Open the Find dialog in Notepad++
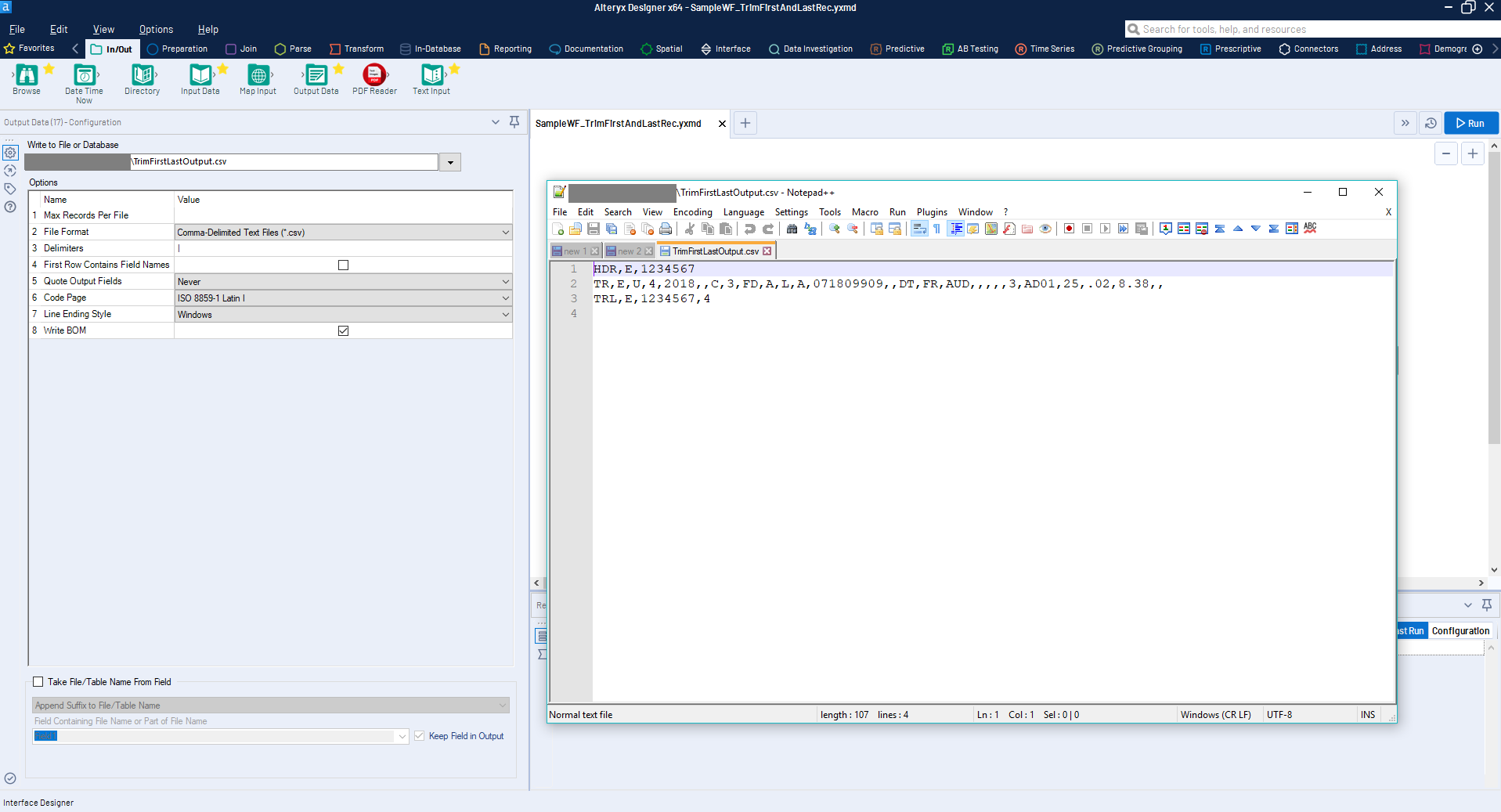The image size is (1501, 812). coord(792,229)
